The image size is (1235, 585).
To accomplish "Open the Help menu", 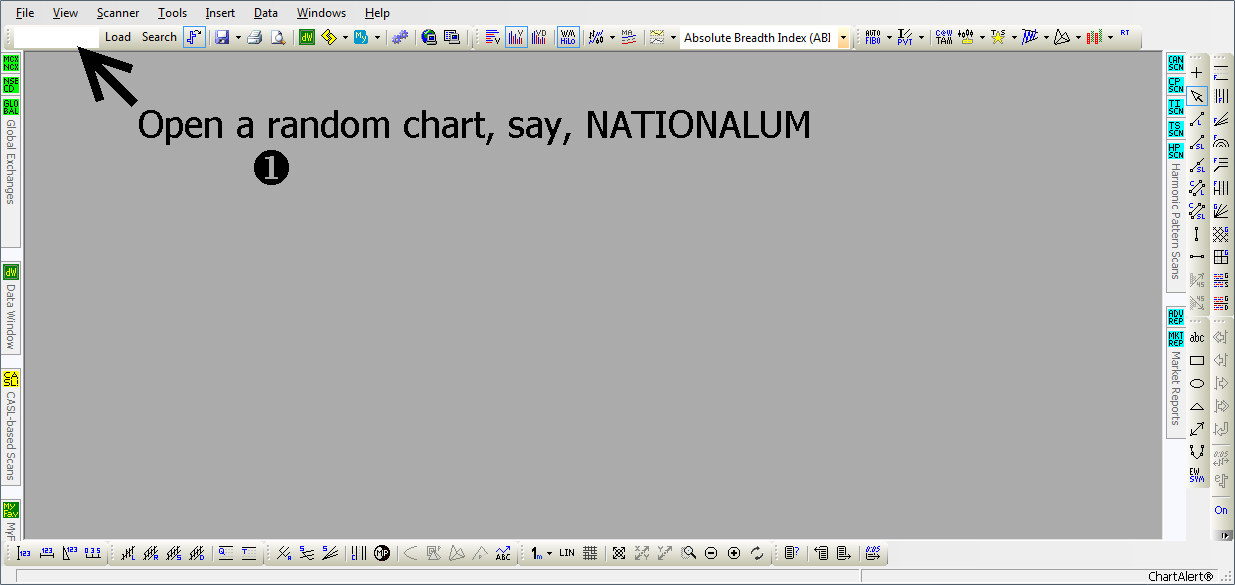I will point(377,13).
